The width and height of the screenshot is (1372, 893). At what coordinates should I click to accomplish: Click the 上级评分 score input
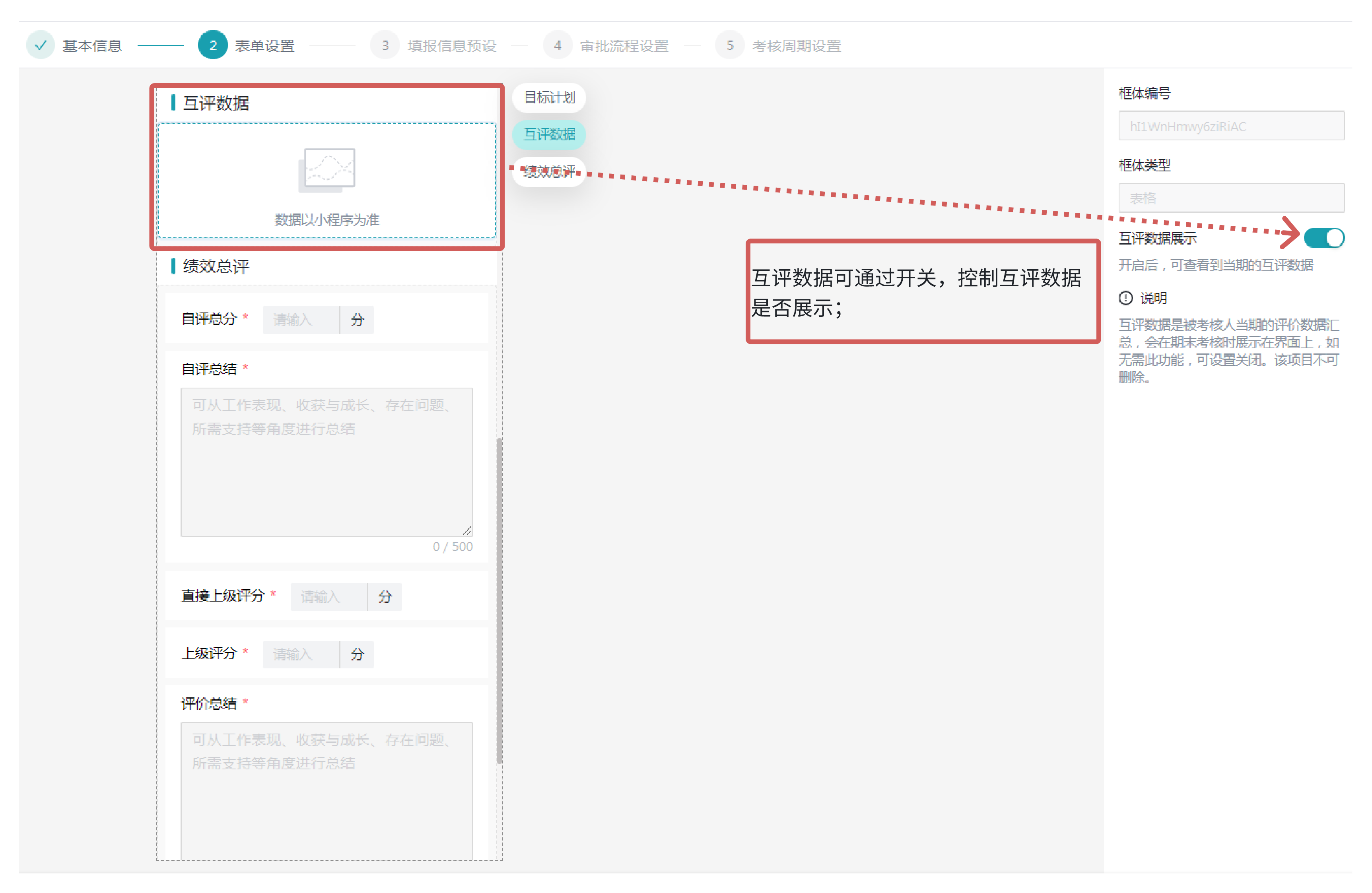[301, 654]
